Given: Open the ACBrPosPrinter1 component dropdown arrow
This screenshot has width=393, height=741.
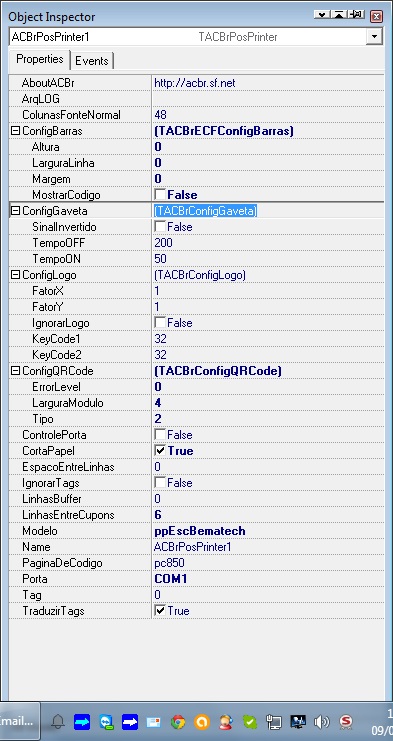Looking at the screenshot, I should pos(375,37).
